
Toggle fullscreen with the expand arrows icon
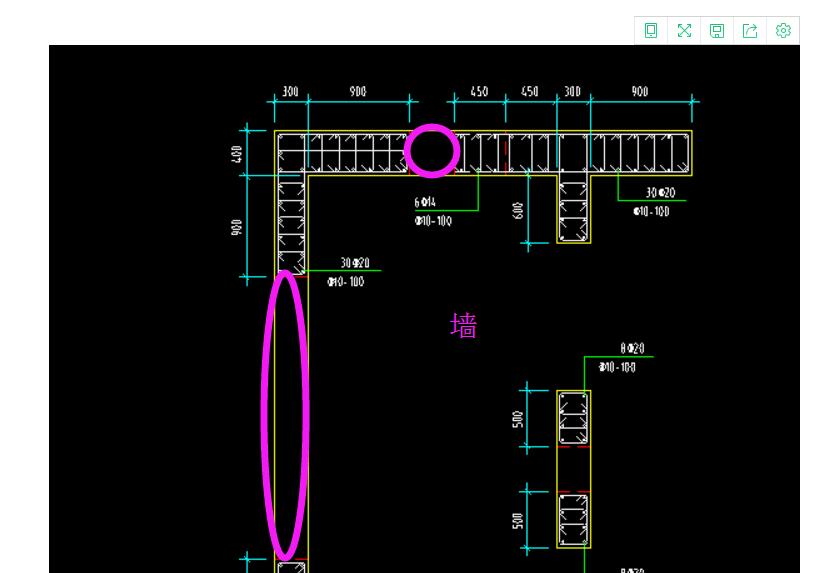click(684, 30)
